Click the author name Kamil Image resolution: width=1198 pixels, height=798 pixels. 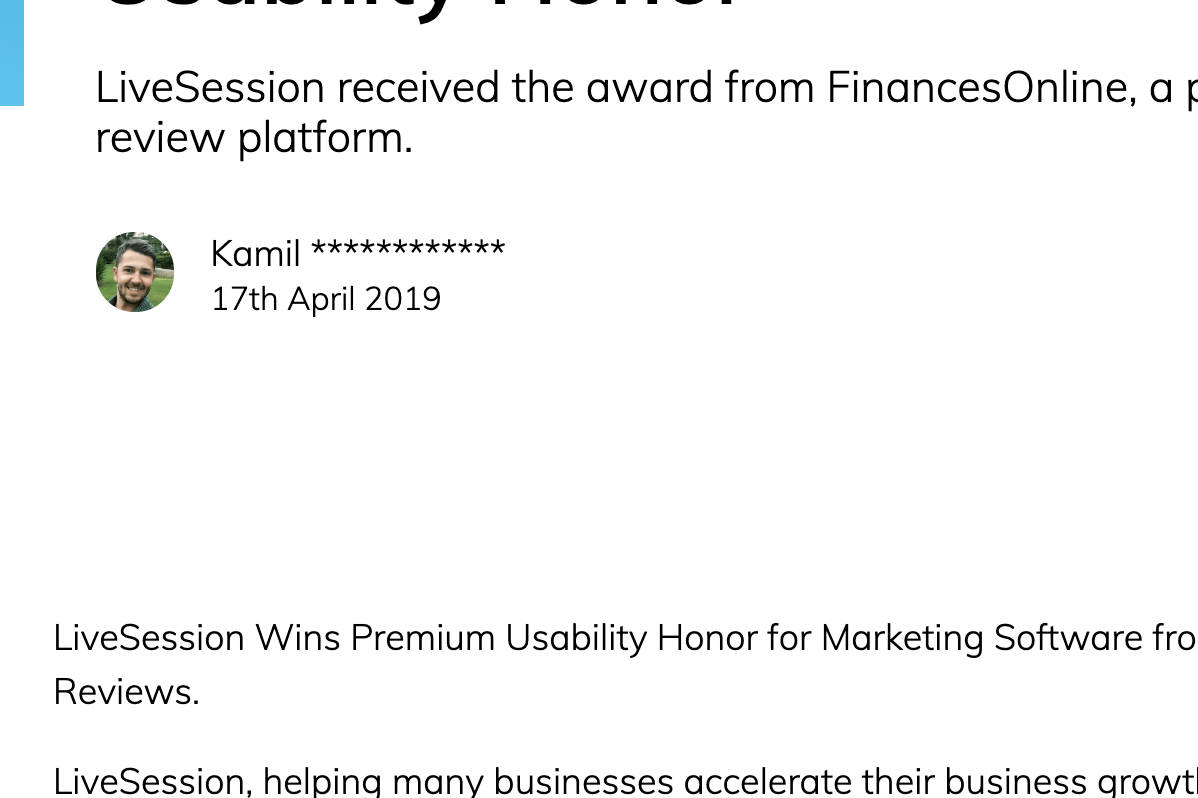pyautogui.click(x=255, y=254)
